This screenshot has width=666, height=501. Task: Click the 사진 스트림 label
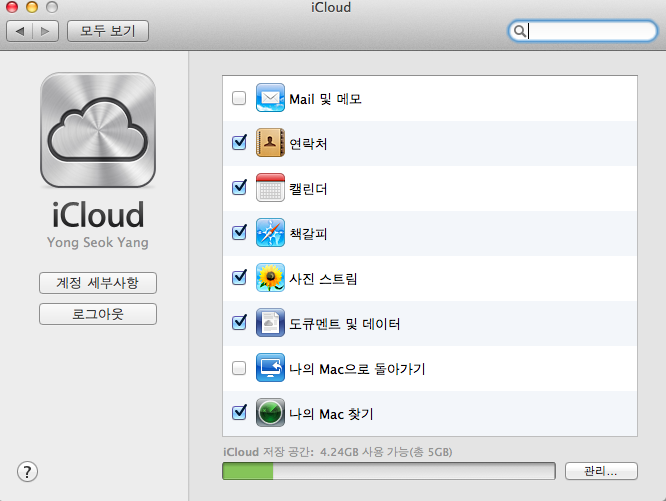point(323,279)
